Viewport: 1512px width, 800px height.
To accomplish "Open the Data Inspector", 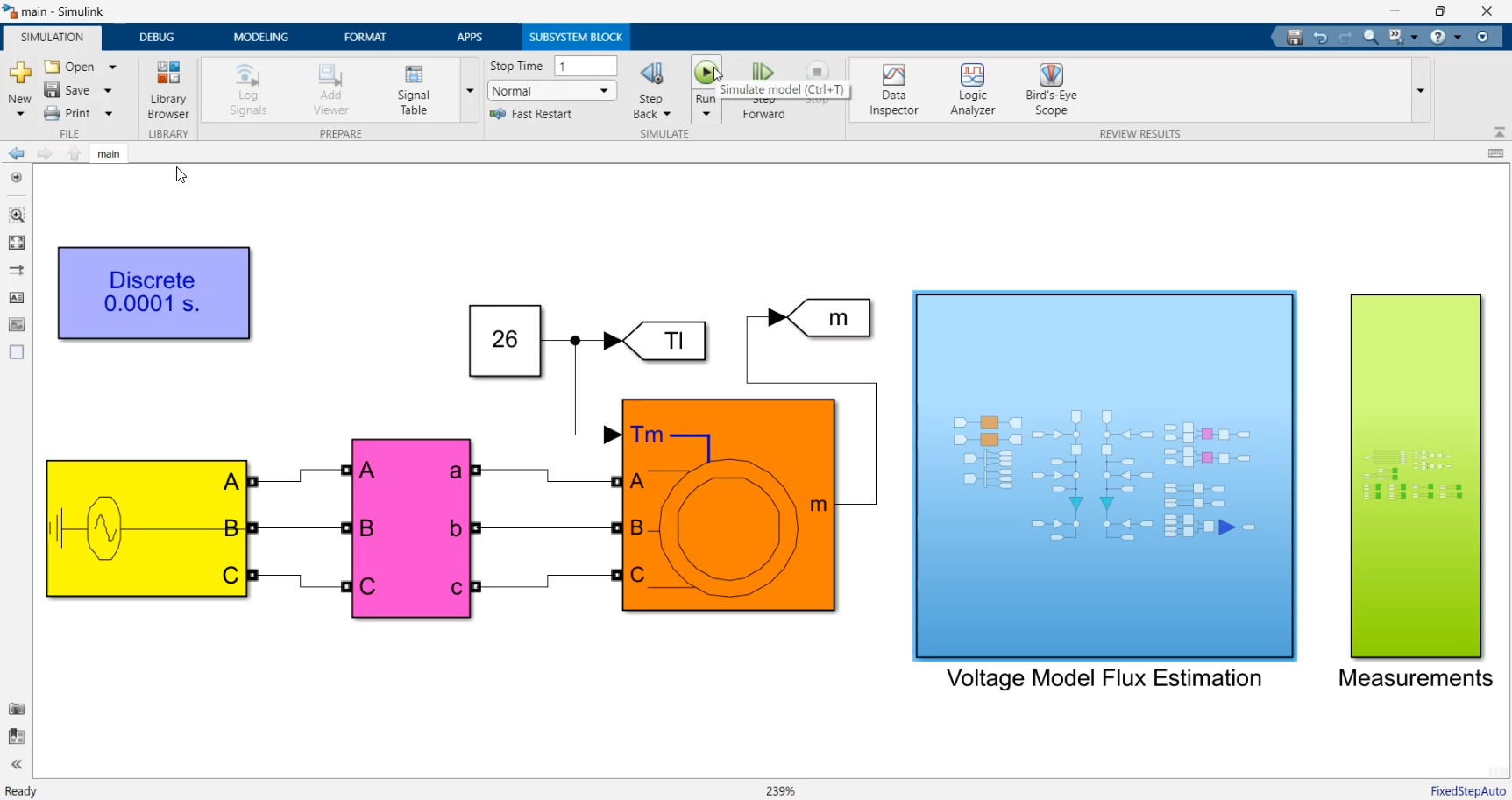I will point(894,90).
